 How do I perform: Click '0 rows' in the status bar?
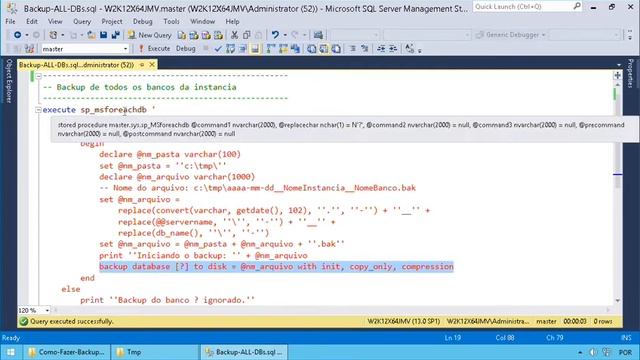tap(603, 322)
